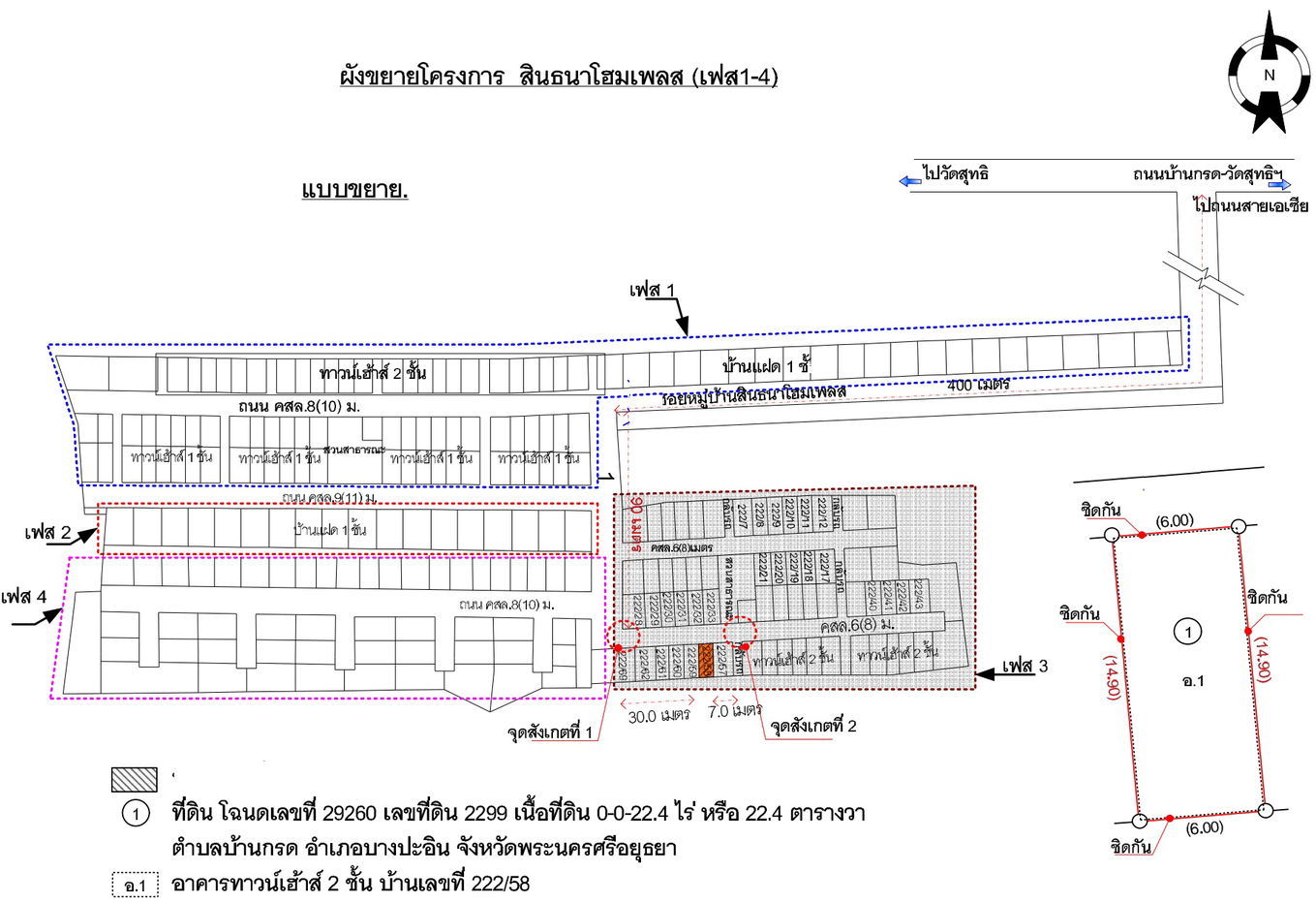This screenshot has height=903, width=1316.
Task: Click the right ชิดกัน label on plot
Action: [1267, 598]
